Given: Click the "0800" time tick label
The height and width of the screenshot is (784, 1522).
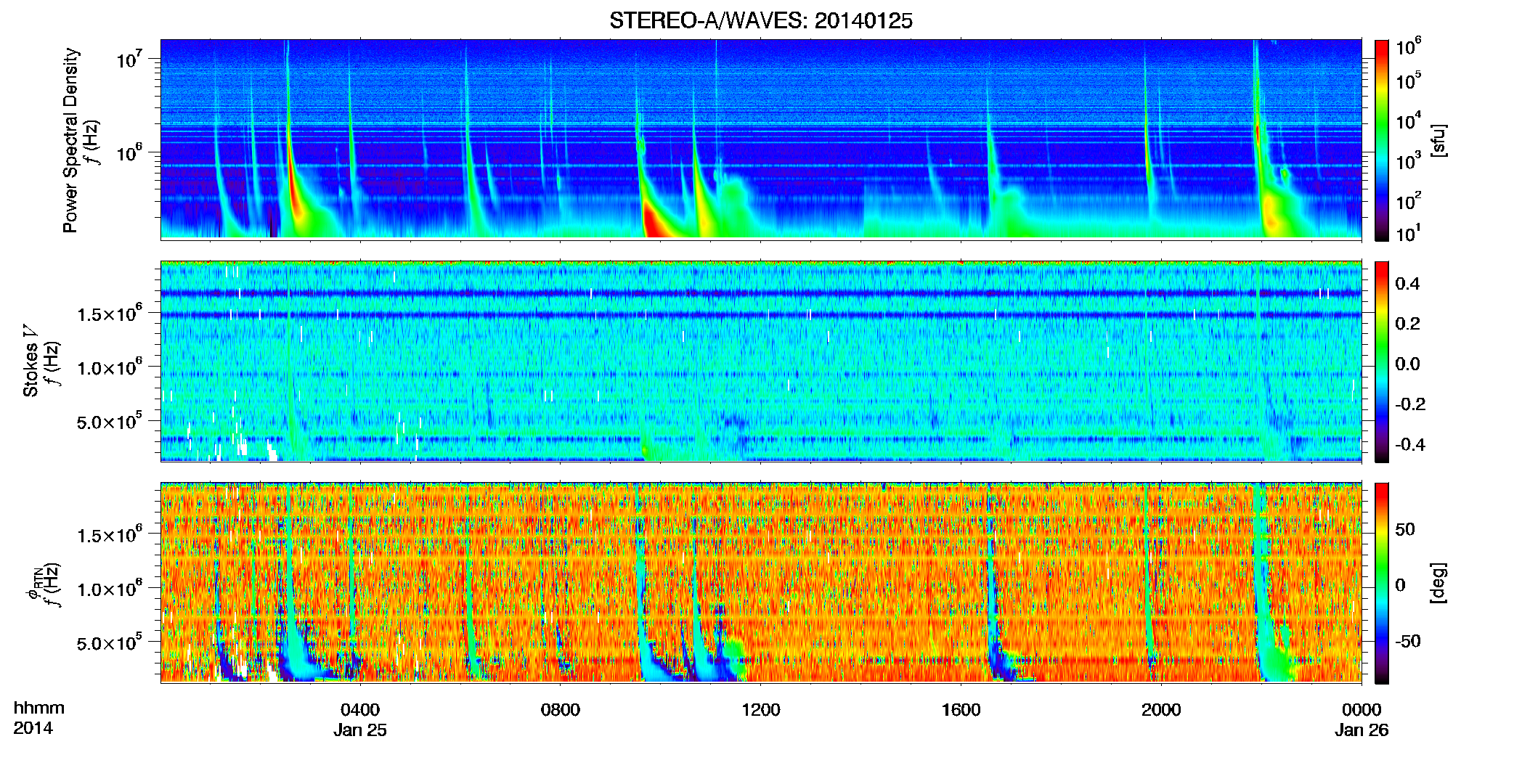Looking at the screenshot, I should [561, 710].
